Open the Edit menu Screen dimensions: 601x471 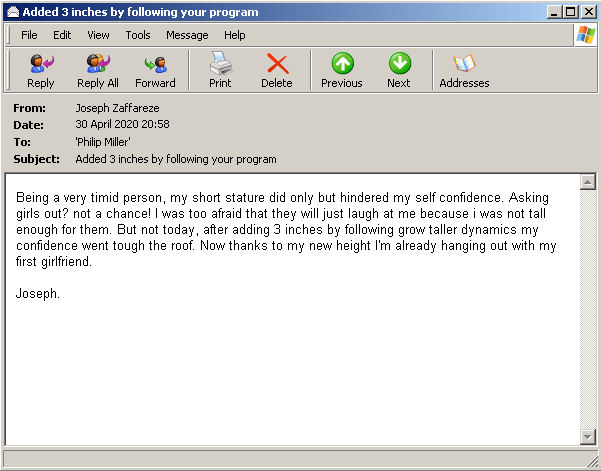click(x=62, y=35)
